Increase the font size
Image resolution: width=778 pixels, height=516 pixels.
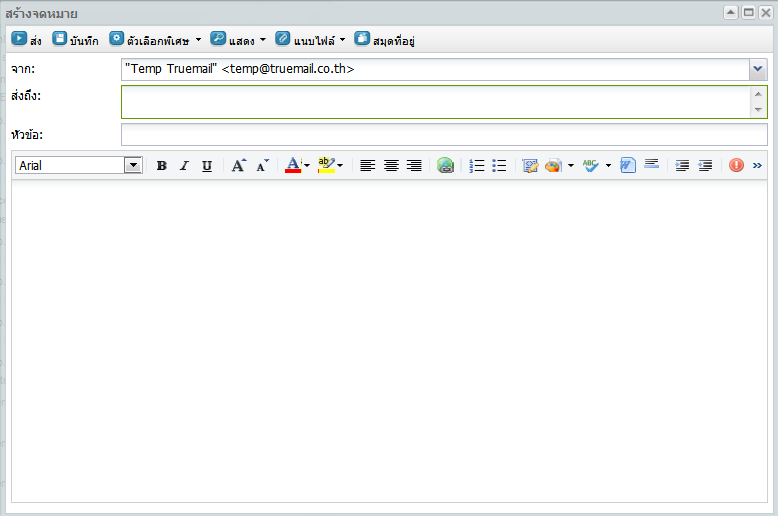coord(239,166)
